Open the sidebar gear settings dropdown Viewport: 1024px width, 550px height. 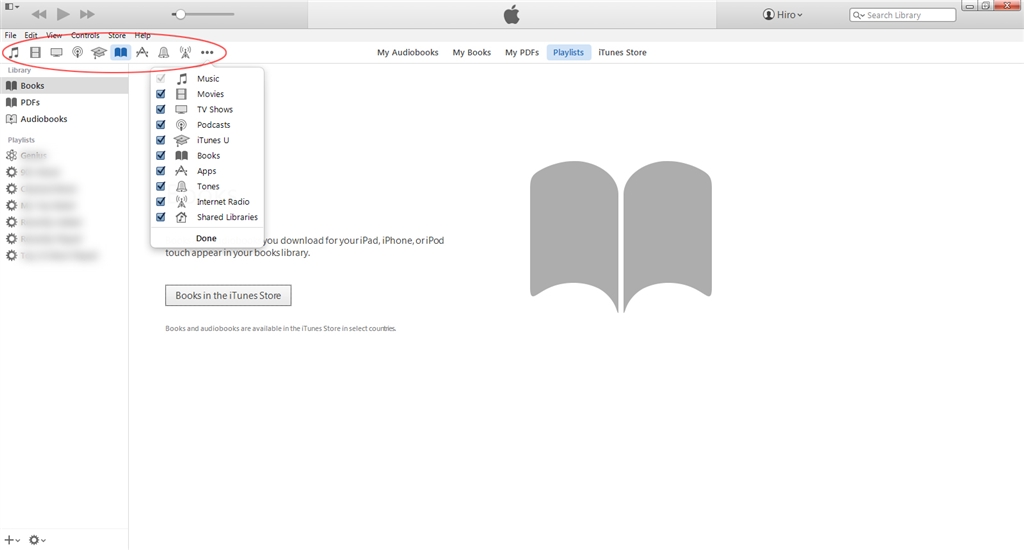tap(37, 540)
